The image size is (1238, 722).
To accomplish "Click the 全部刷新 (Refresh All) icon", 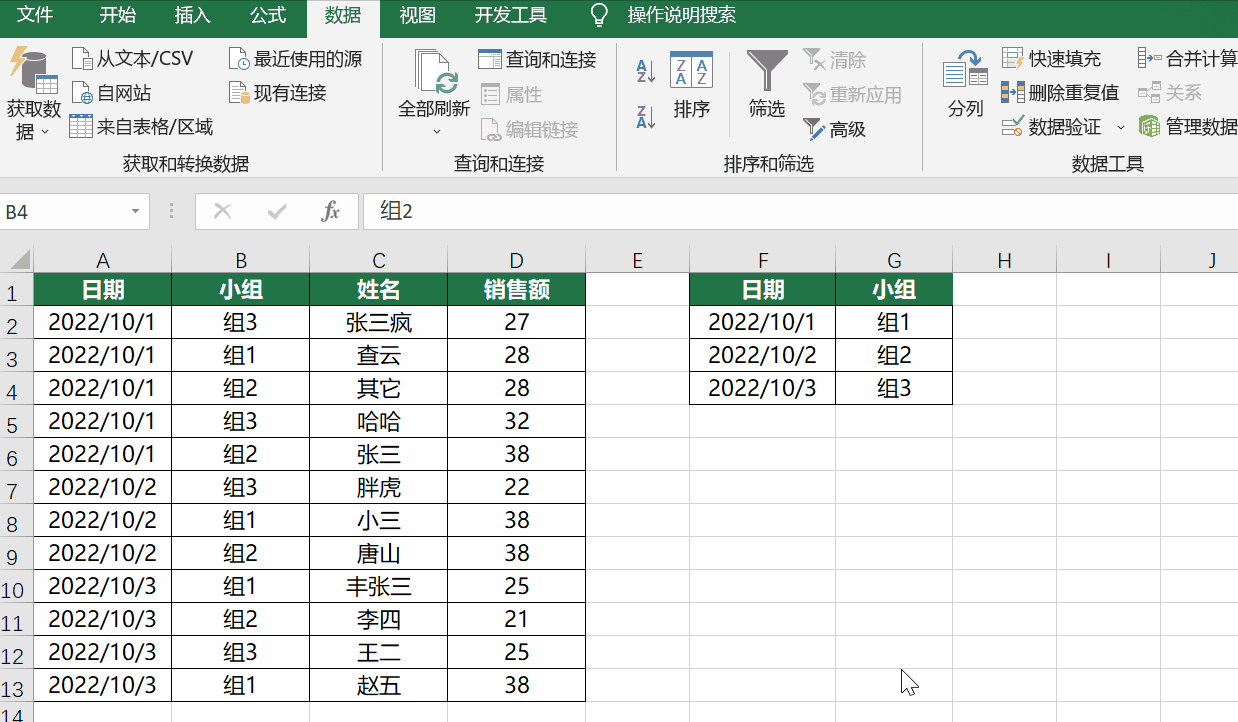I will 436,75.
